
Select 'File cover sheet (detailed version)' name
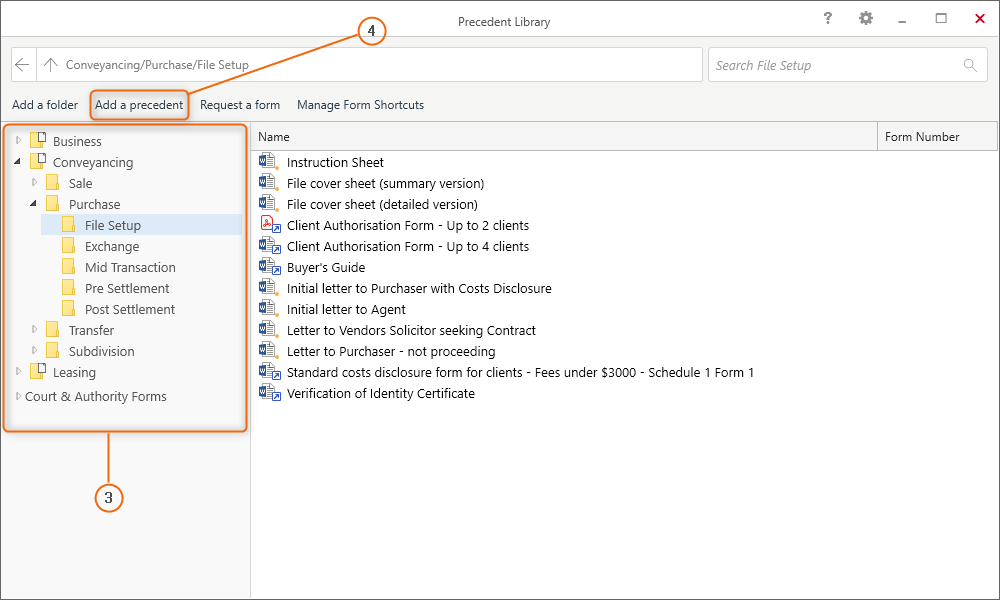[x=382, y=204]
